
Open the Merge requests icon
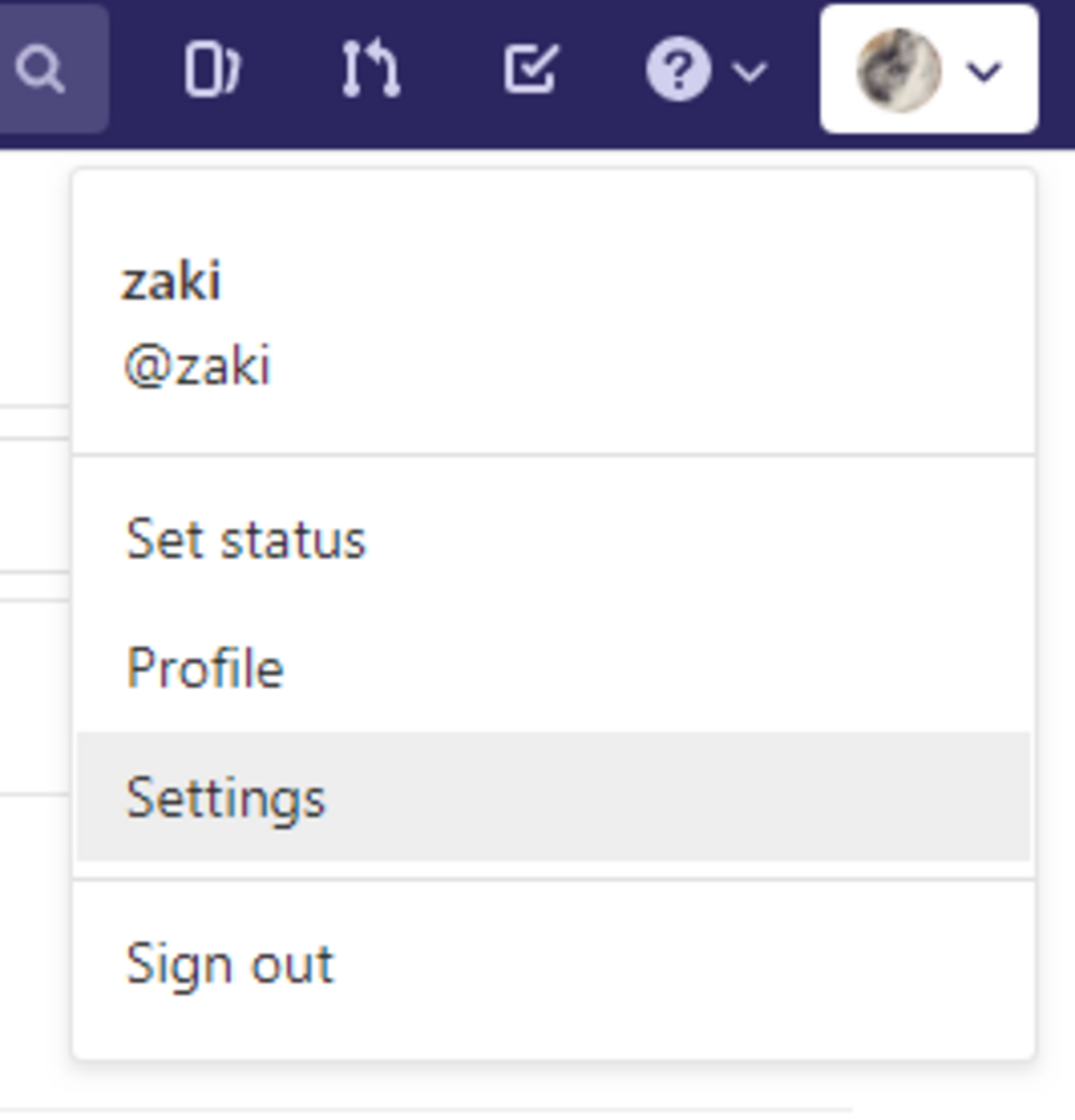(x=370, y=70)
